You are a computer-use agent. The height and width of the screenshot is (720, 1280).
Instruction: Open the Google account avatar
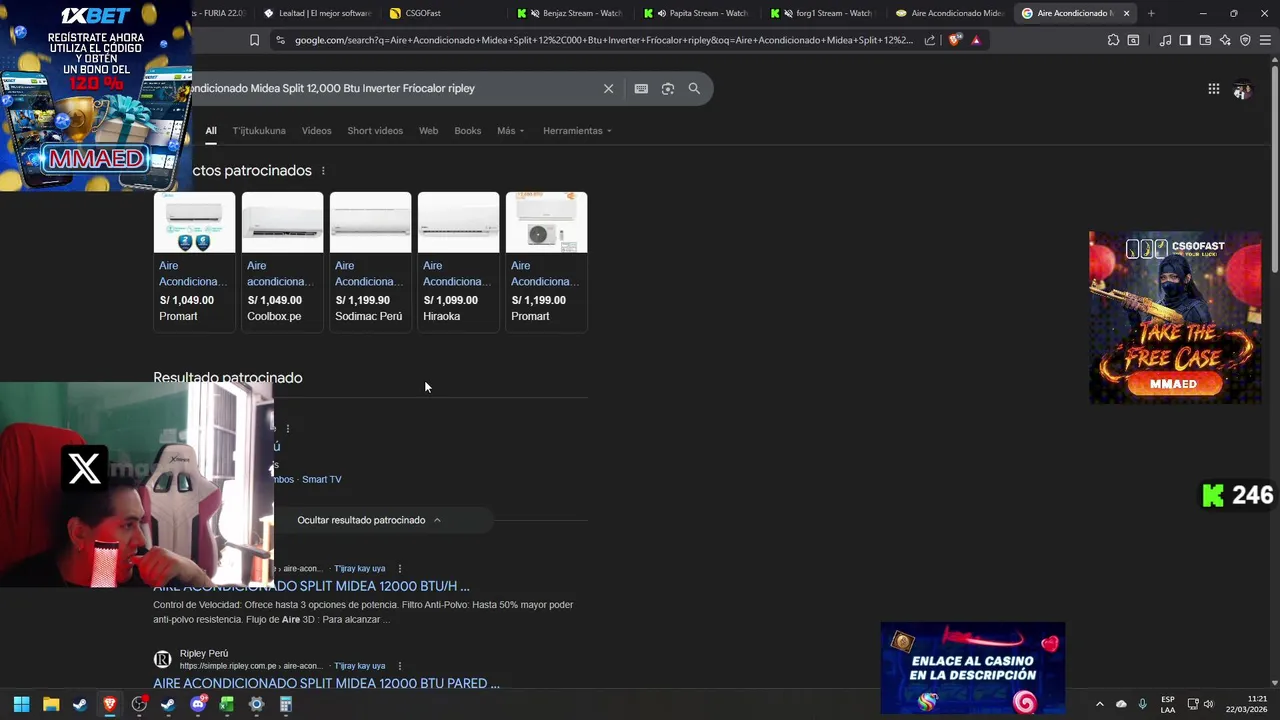1242,90
